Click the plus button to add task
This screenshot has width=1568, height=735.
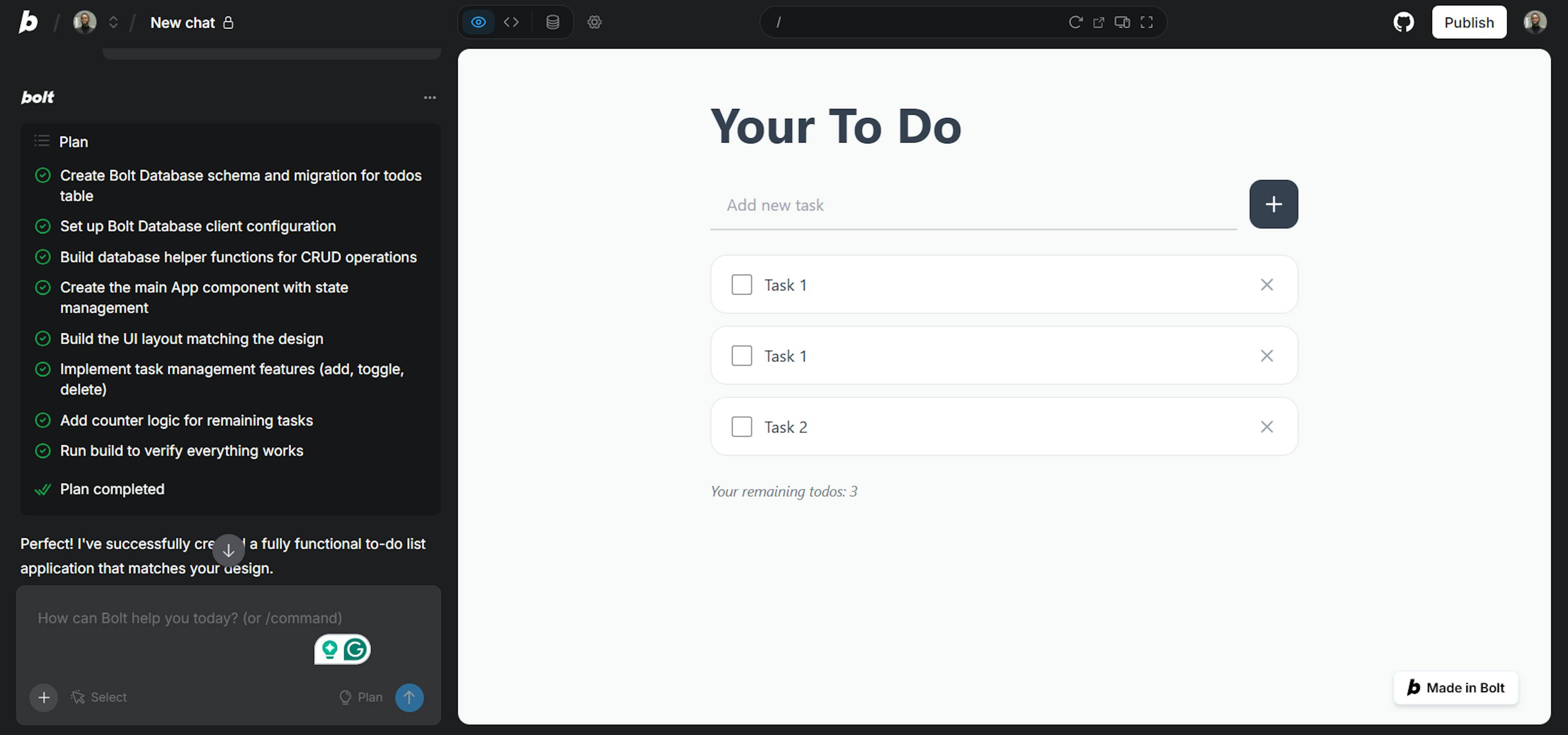tap(1273, 205)
